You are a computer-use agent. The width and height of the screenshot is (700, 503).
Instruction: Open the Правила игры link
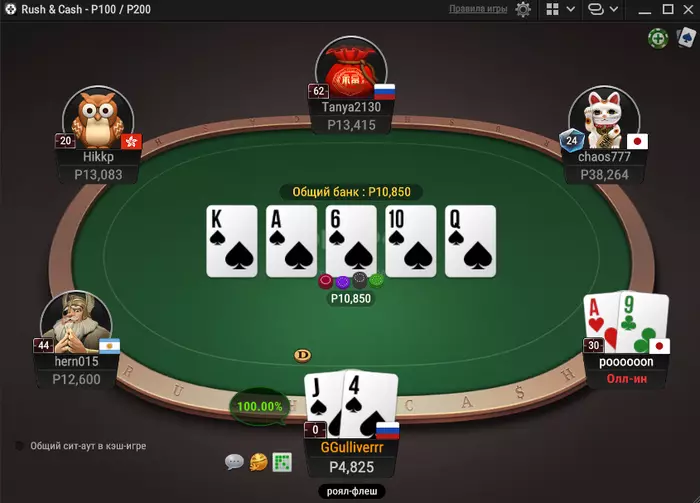pyautogui.click(x=478, y=9)
